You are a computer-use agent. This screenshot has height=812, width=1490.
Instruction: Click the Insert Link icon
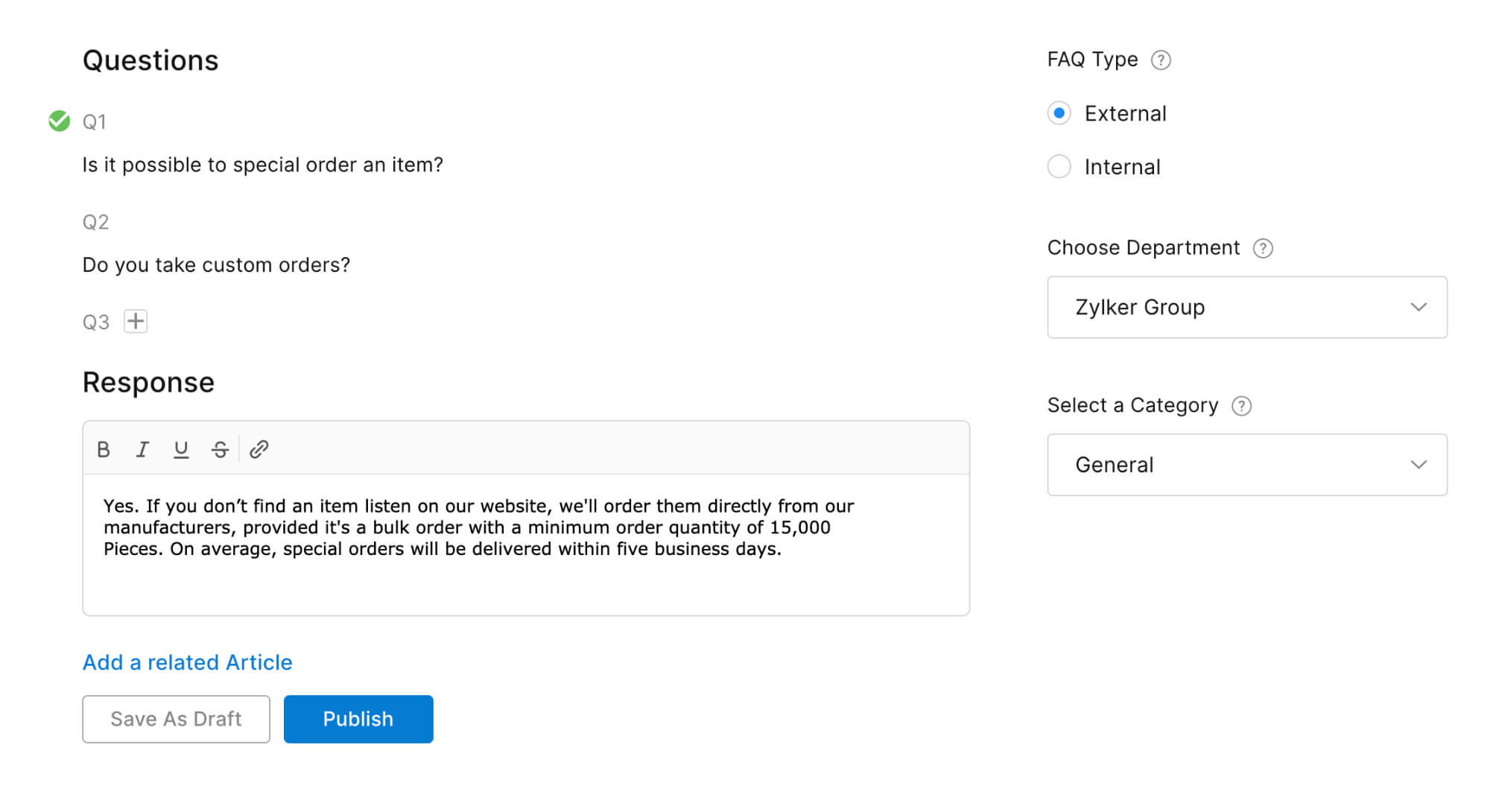tap(258, 449)
